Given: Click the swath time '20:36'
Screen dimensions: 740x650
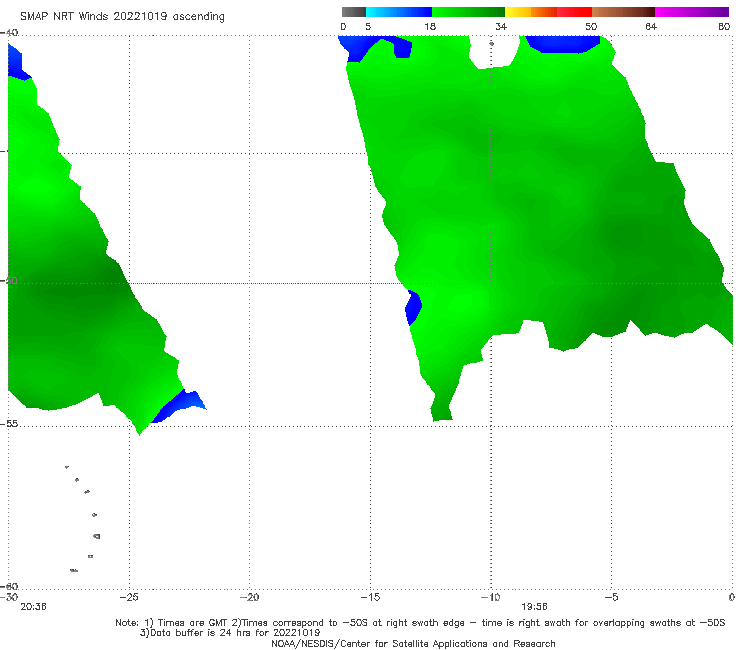Looking at the screenshot, I should tap(33, 607).
